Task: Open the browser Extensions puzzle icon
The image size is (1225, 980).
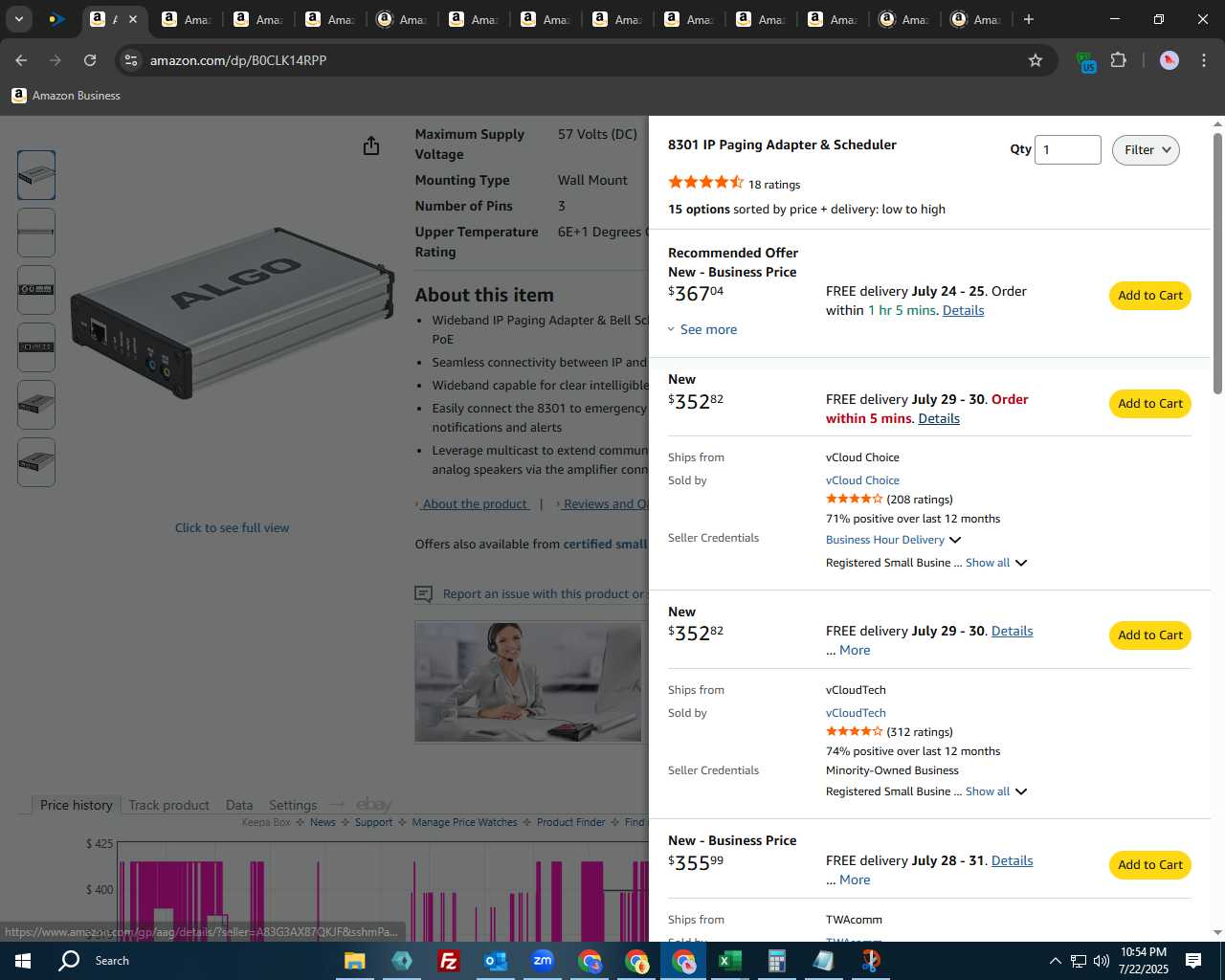Action: 1118,60
